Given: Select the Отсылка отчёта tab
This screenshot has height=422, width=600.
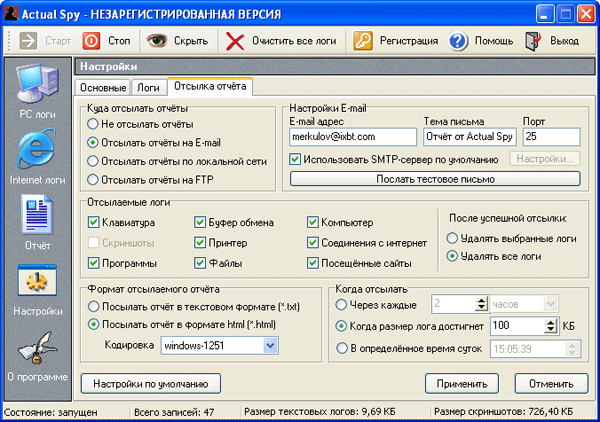Looking at the screenshot, I should [x=210, y=86].
